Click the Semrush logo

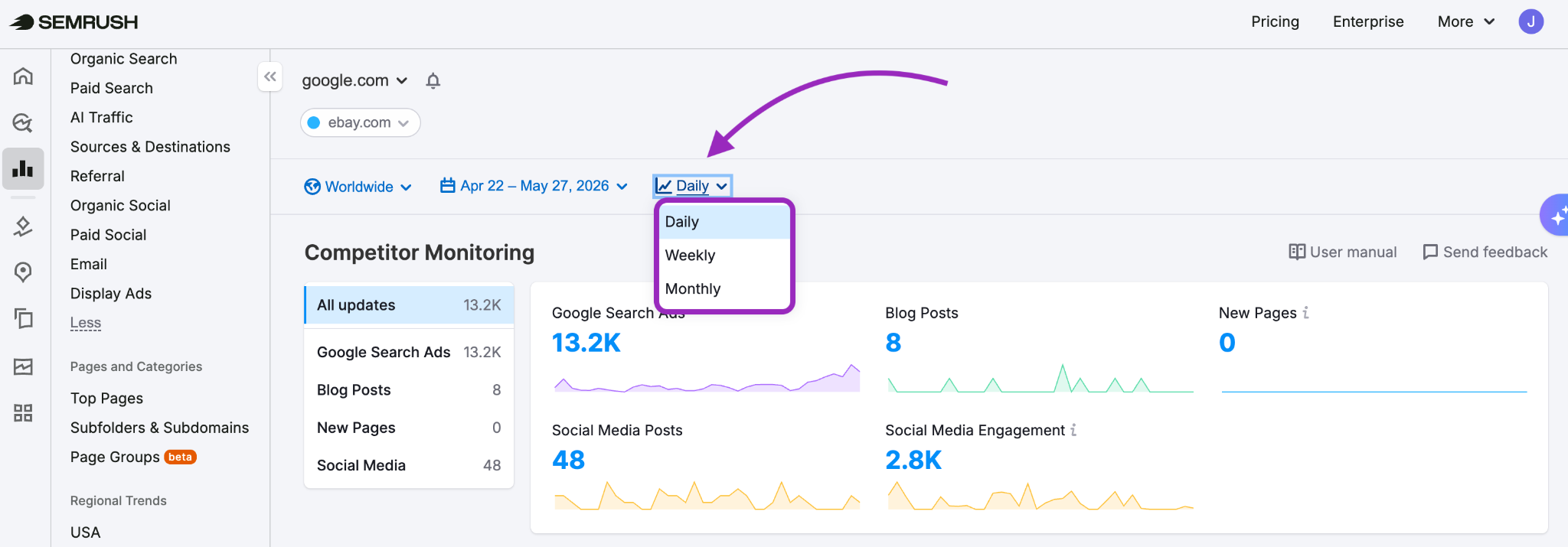click(73, 22)
